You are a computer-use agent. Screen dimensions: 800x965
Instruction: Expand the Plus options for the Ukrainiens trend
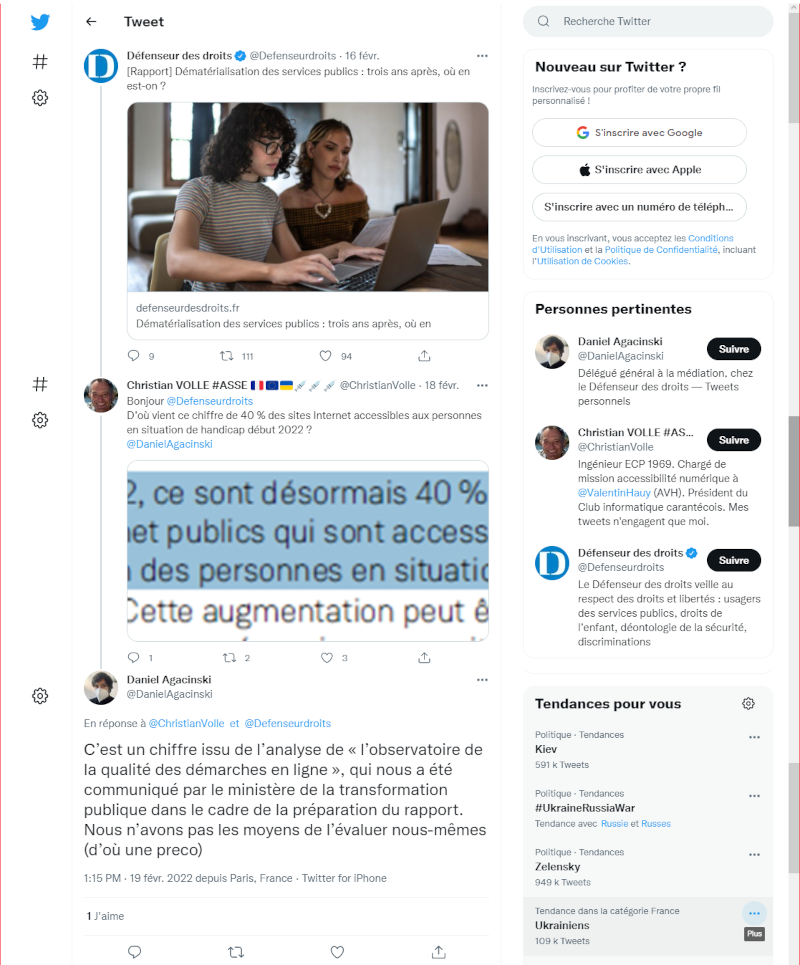pos(754,913)
